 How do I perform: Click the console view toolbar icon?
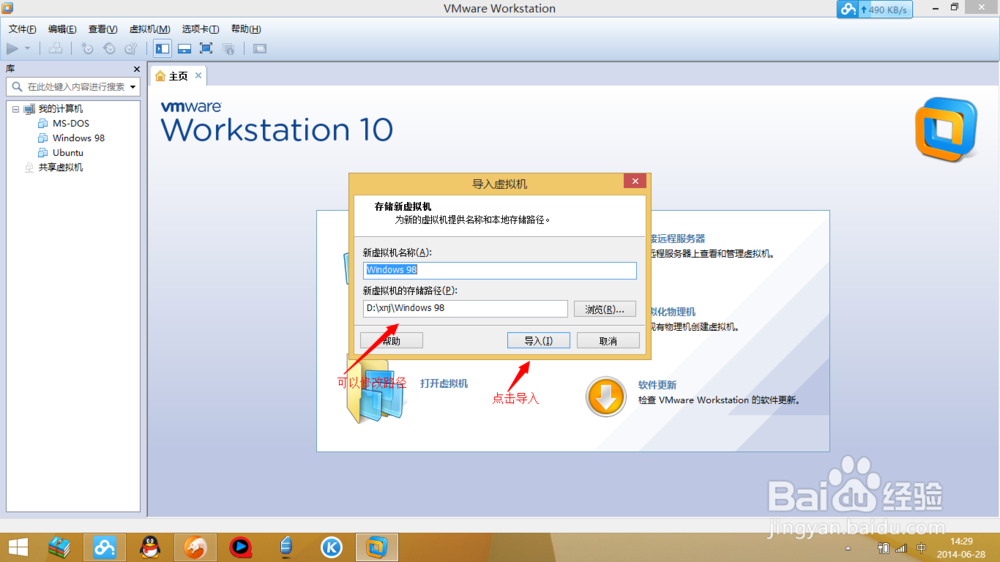coord(260,48)
